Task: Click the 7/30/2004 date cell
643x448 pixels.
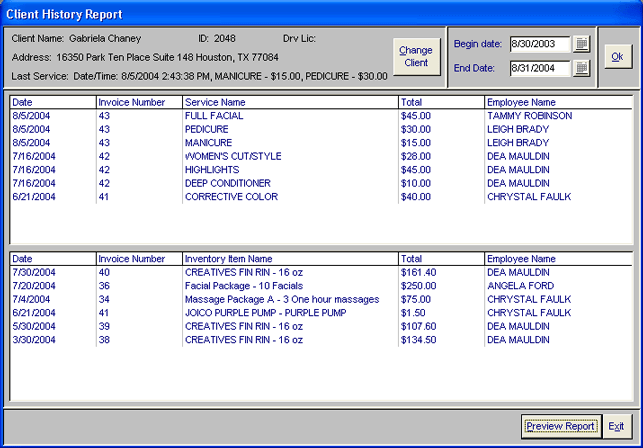Action: (34, 273)
